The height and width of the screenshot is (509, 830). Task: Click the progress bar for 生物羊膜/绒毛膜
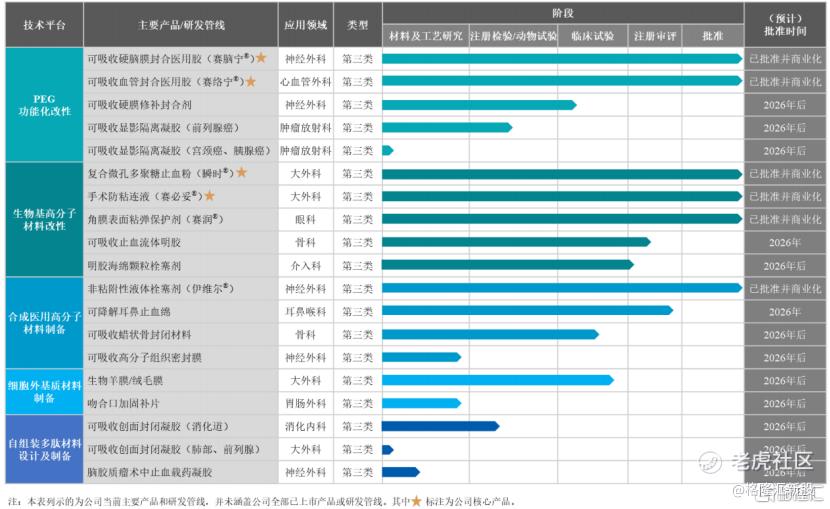coord(498,380)
